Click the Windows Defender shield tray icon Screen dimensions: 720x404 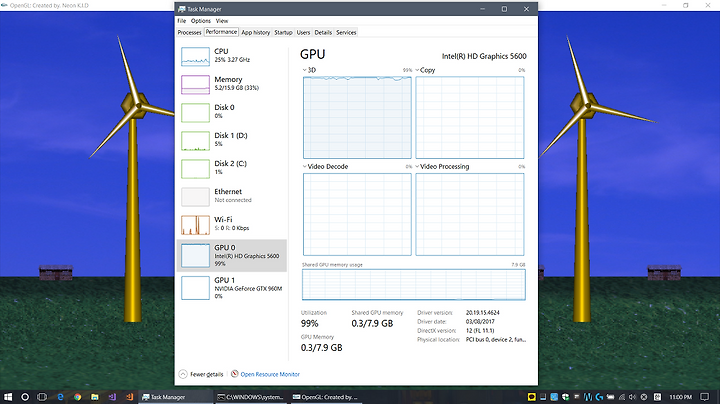click(x=565, y=397)
